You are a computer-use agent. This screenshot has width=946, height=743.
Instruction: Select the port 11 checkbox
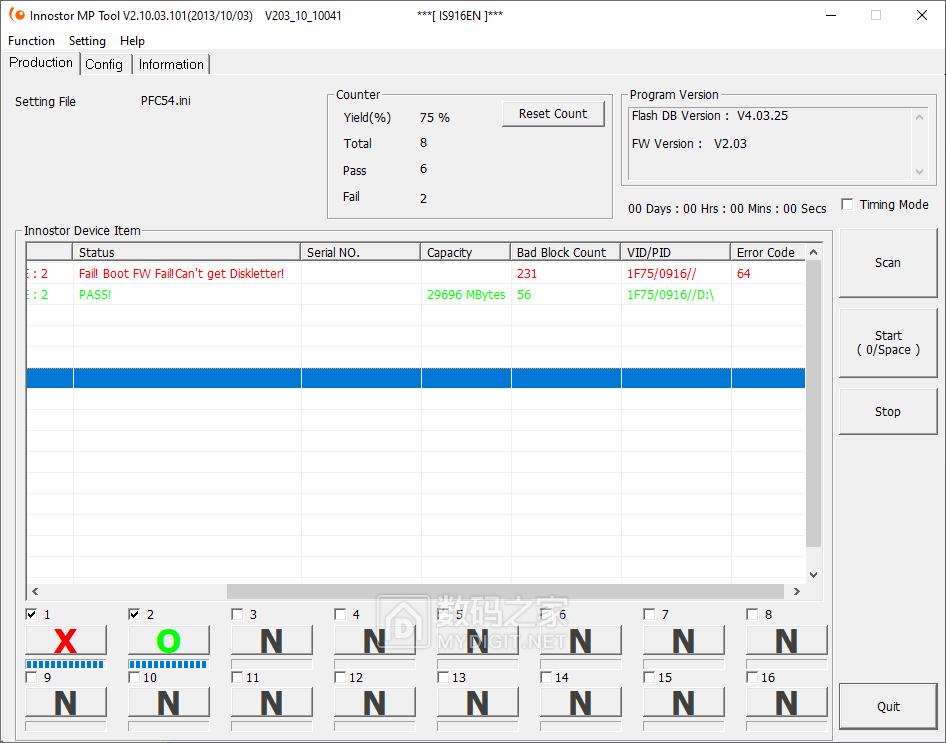click(x=237, y=677)
